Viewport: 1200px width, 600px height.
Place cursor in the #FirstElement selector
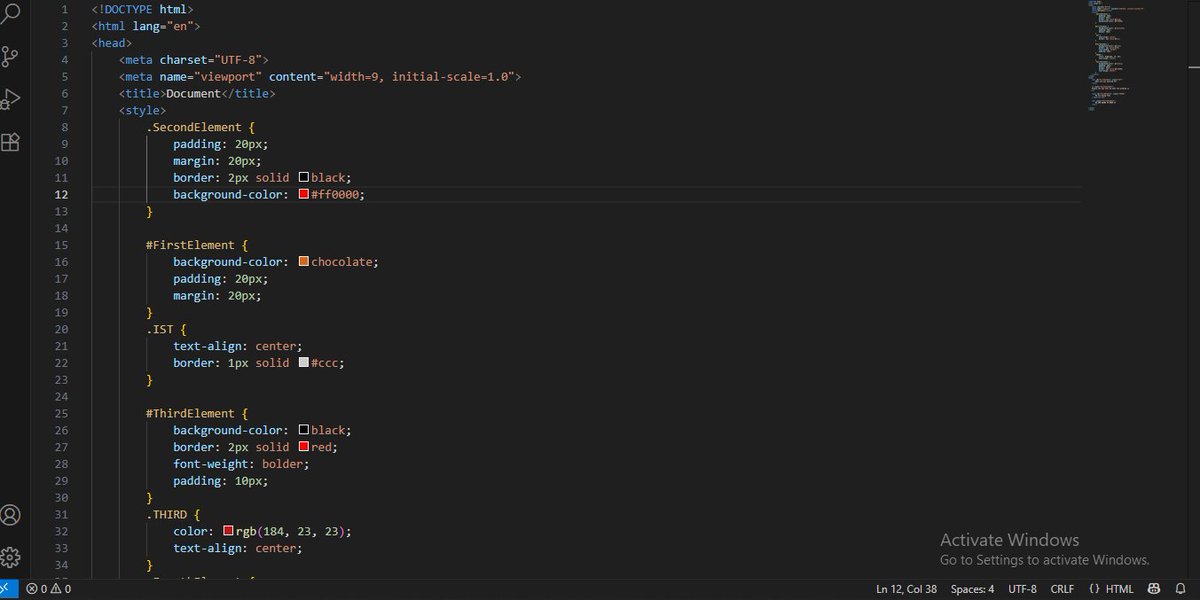click(x=190, y=245)
